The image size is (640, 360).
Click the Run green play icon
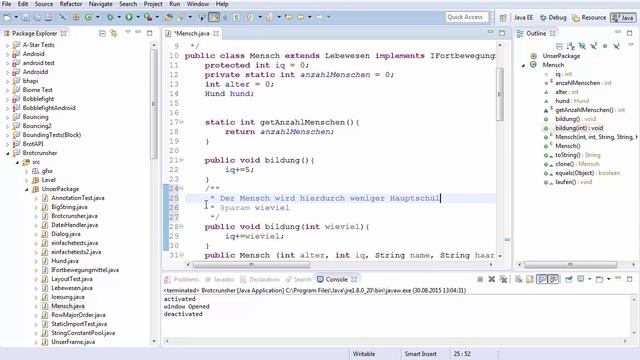coord(129,17)
